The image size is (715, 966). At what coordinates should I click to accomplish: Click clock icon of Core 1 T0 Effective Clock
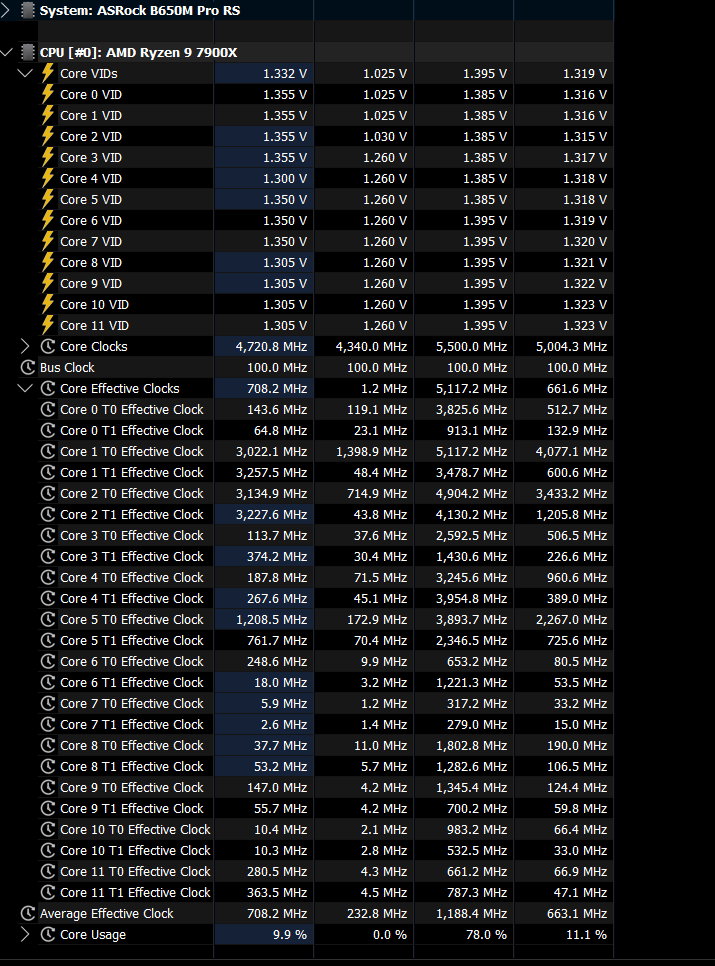(x=48, y=451)
